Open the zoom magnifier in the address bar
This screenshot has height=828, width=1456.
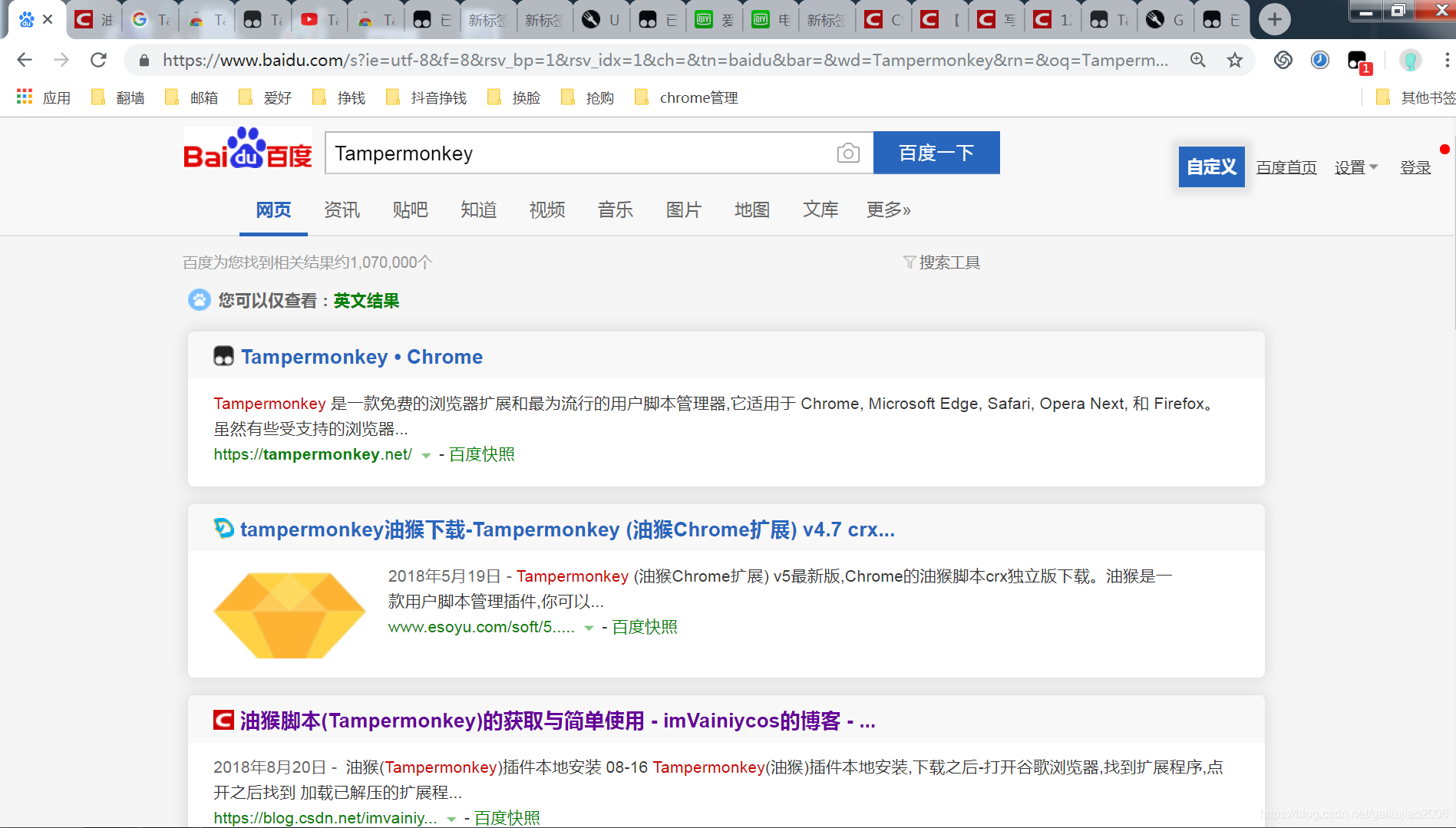pos(1197,60)
